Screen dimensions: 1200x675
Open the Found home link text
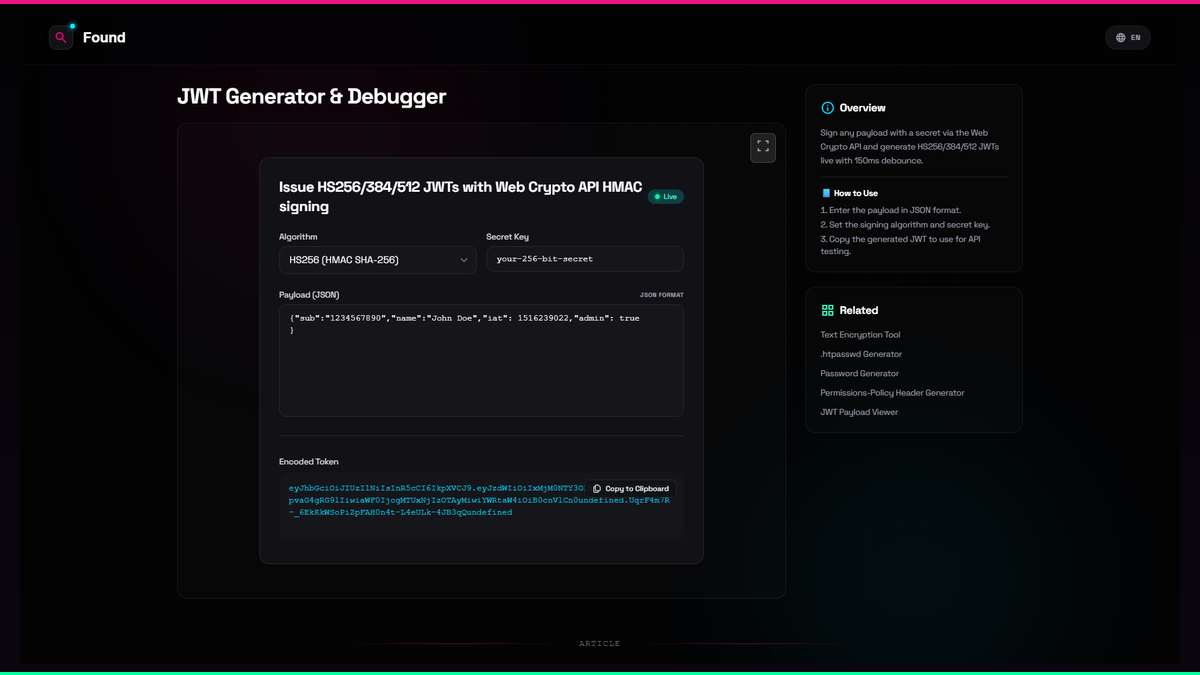(x=104, y=38)
